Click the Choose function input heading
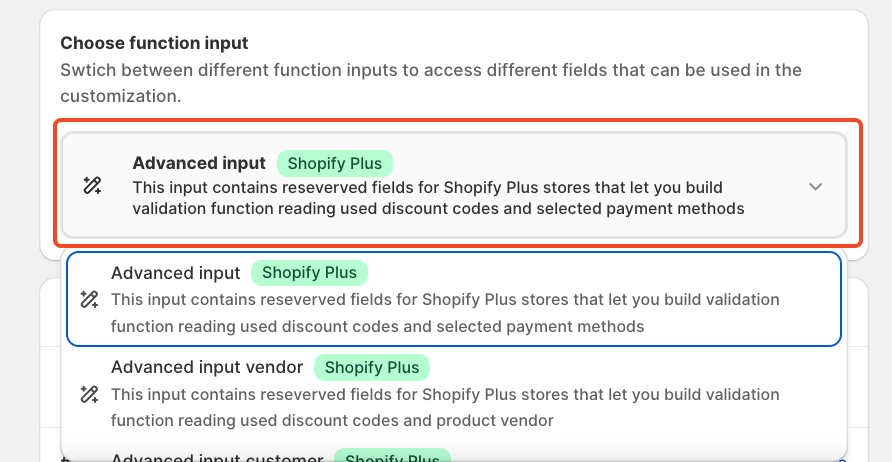Image resolution: width=892 pixels, height=462 pixels. point(154,43)
